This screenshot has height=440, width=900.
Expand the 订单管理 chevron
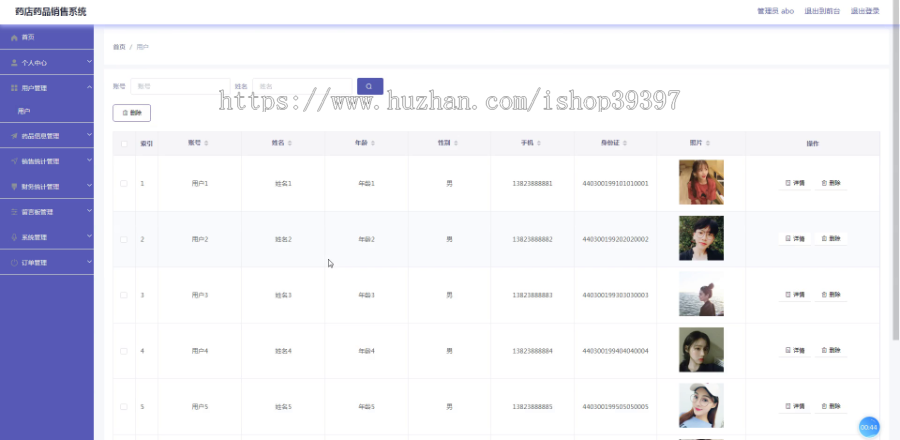click(x=89, y=261)
